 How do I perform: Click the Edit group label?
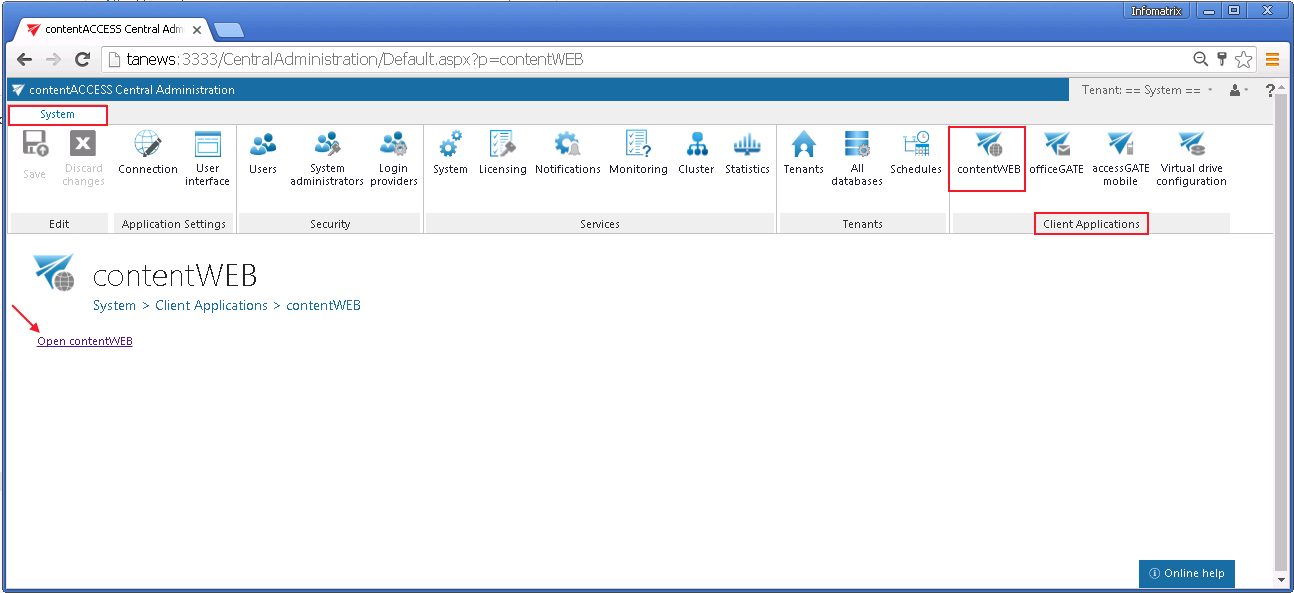(59, 224)
